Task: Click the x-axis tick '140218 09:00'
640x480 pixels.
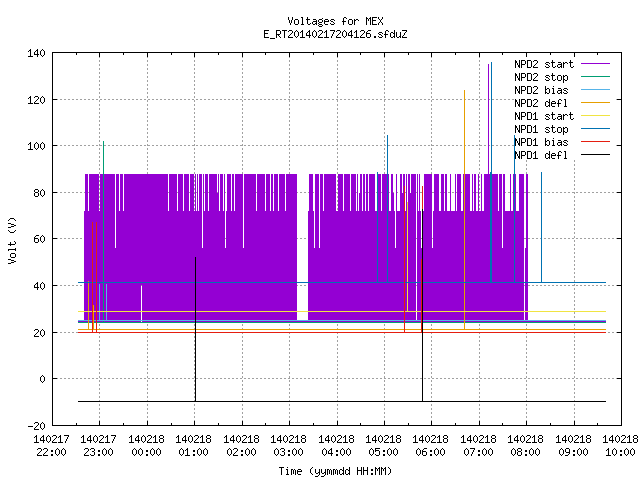Action: pyautogui.click(x=573, y=446)
